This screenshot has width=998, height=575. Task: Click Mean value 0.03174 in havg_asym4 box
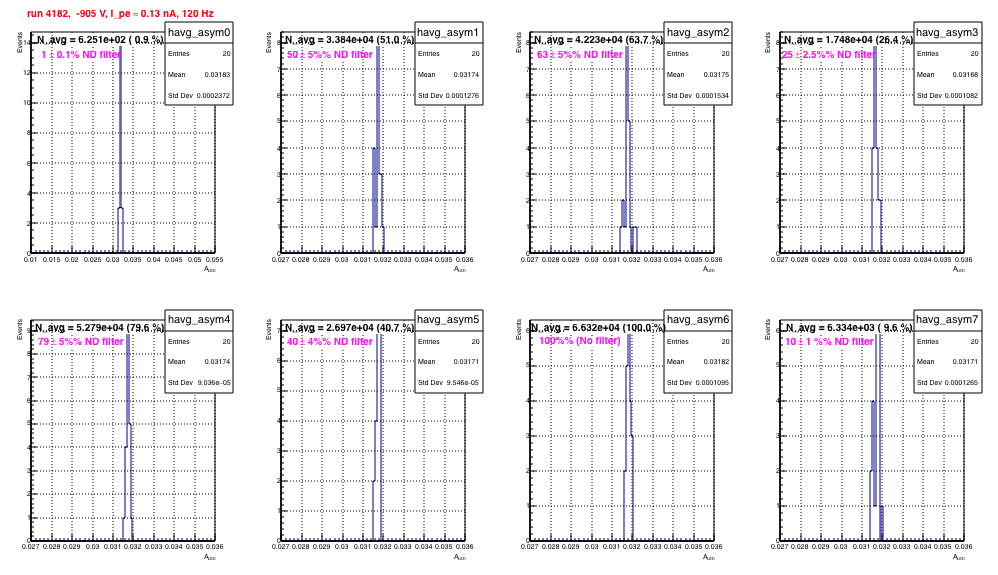pos(217,362)
